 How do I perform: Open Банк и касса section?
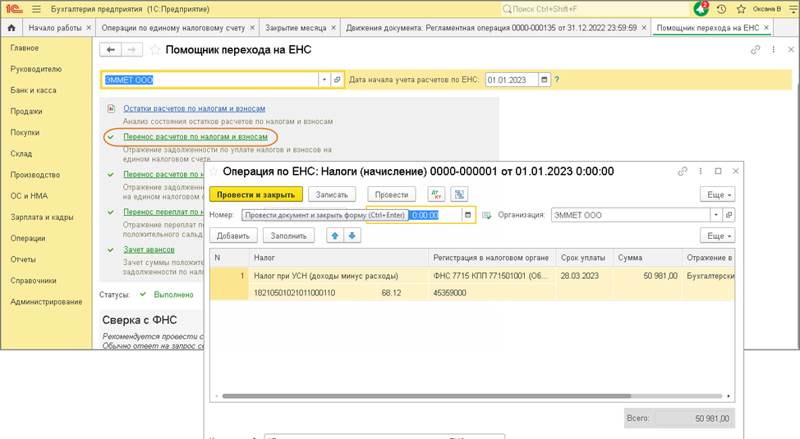[x=33, y=90]
